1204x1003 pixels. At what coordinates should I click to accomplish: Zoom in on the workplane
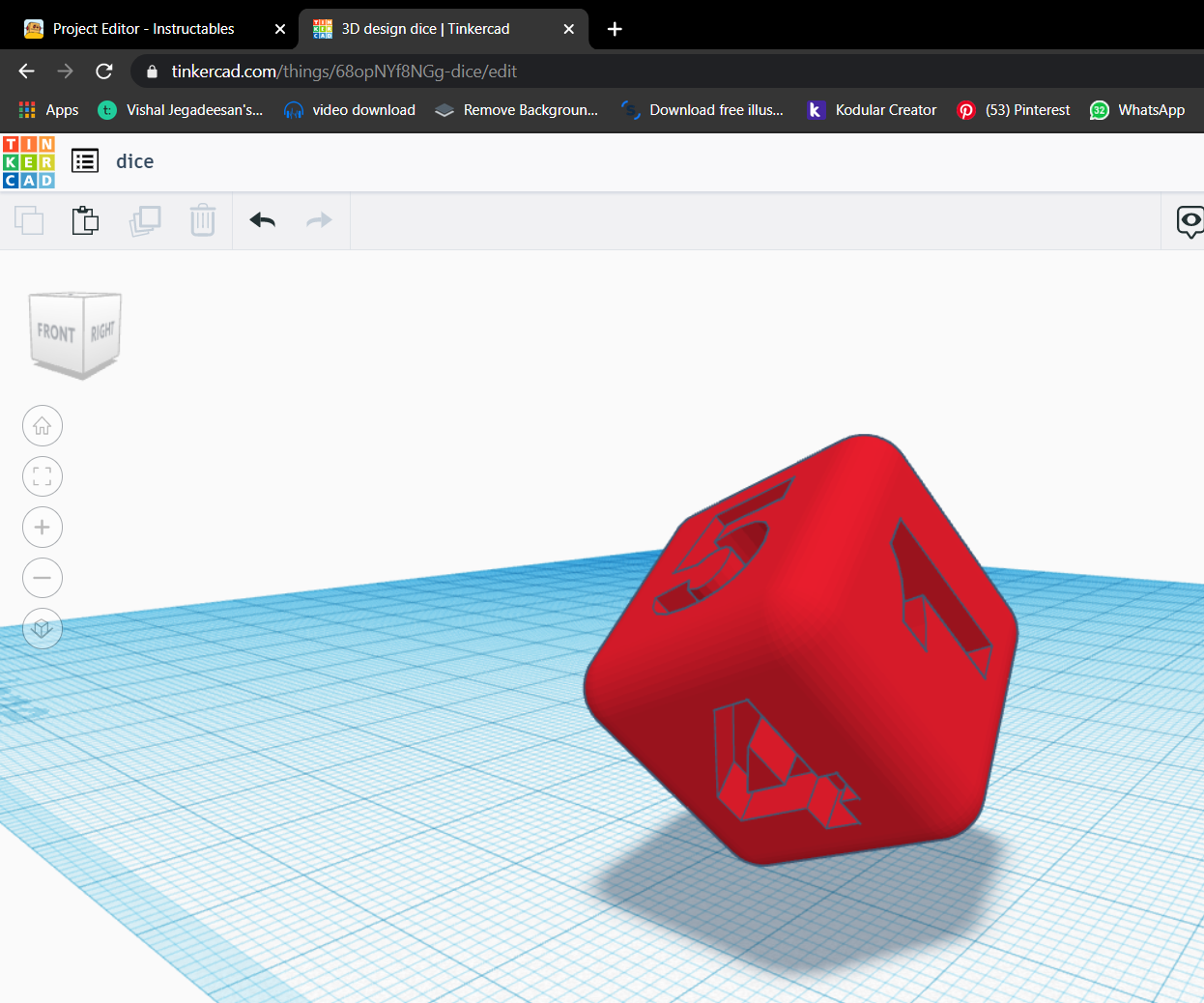click(x=42, y=527)
